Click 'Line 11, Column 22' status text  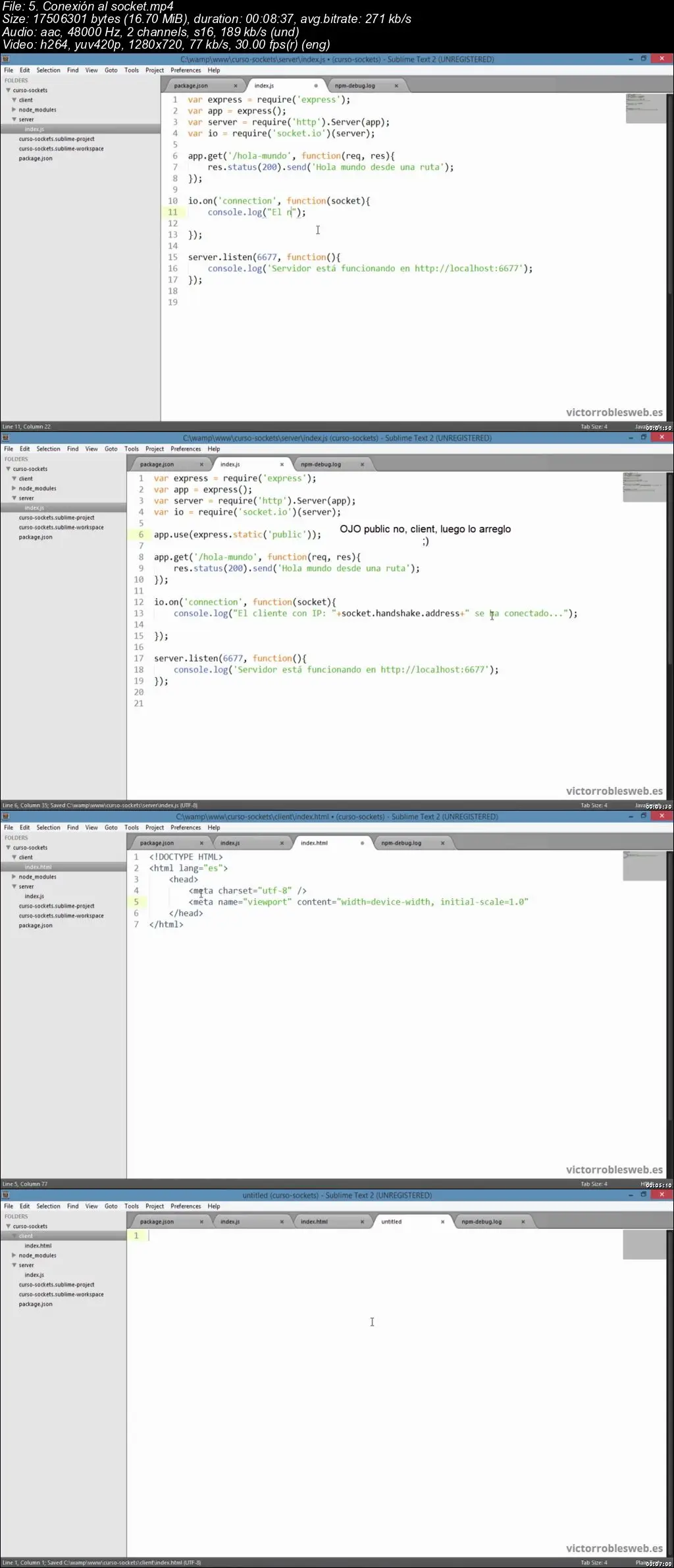pos(26,427)
